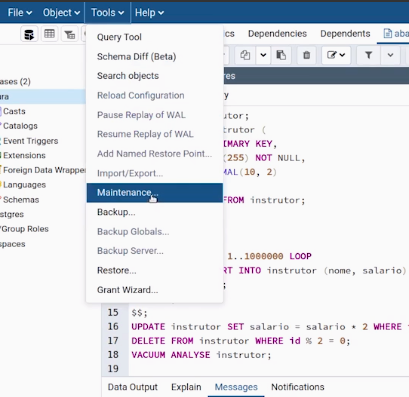409x397 pixels.
Task: Click the $$; line 15 in editor
Action: point(139,313)
